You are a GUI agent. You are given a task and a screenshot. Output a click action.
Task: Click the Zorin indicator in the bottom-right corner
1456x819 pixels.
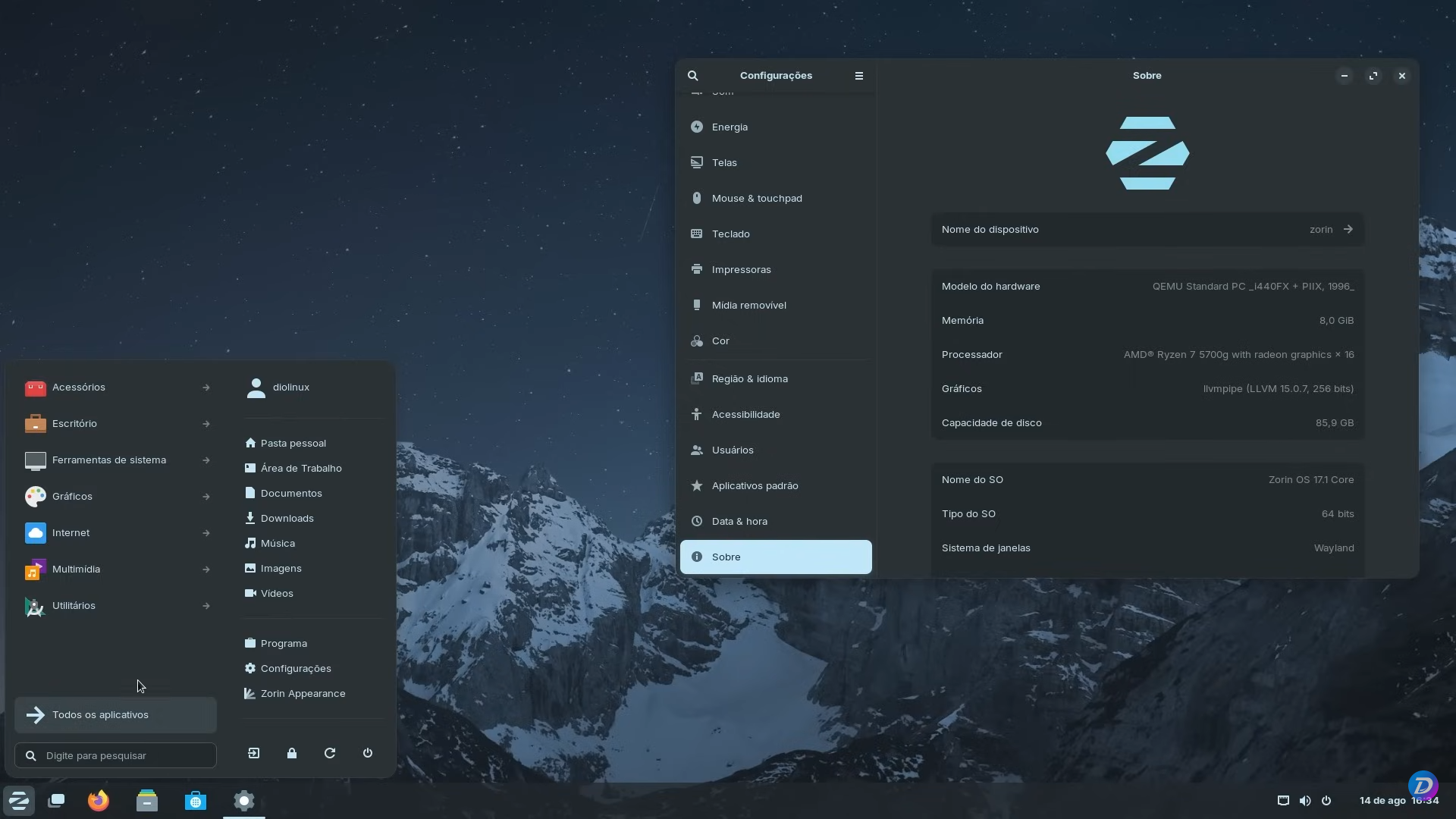(x=1423, y=786)
